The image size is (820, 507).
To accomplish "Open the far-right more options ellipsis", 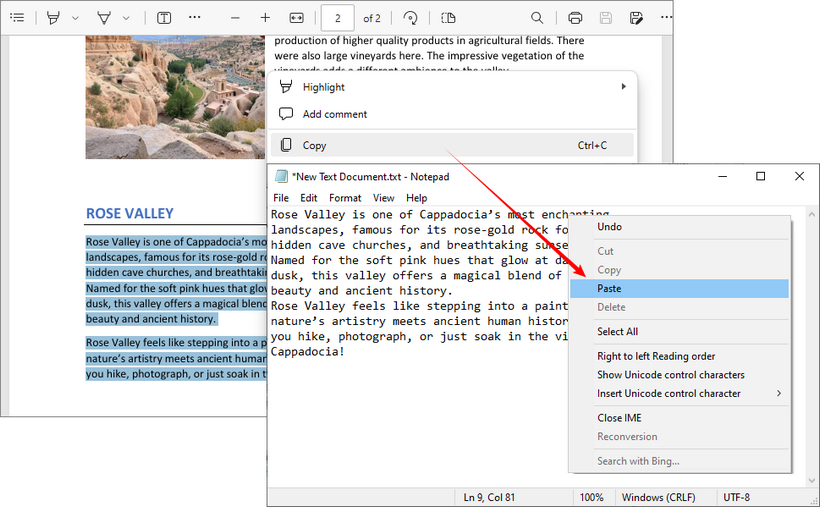I will click(x=666, y=17).
